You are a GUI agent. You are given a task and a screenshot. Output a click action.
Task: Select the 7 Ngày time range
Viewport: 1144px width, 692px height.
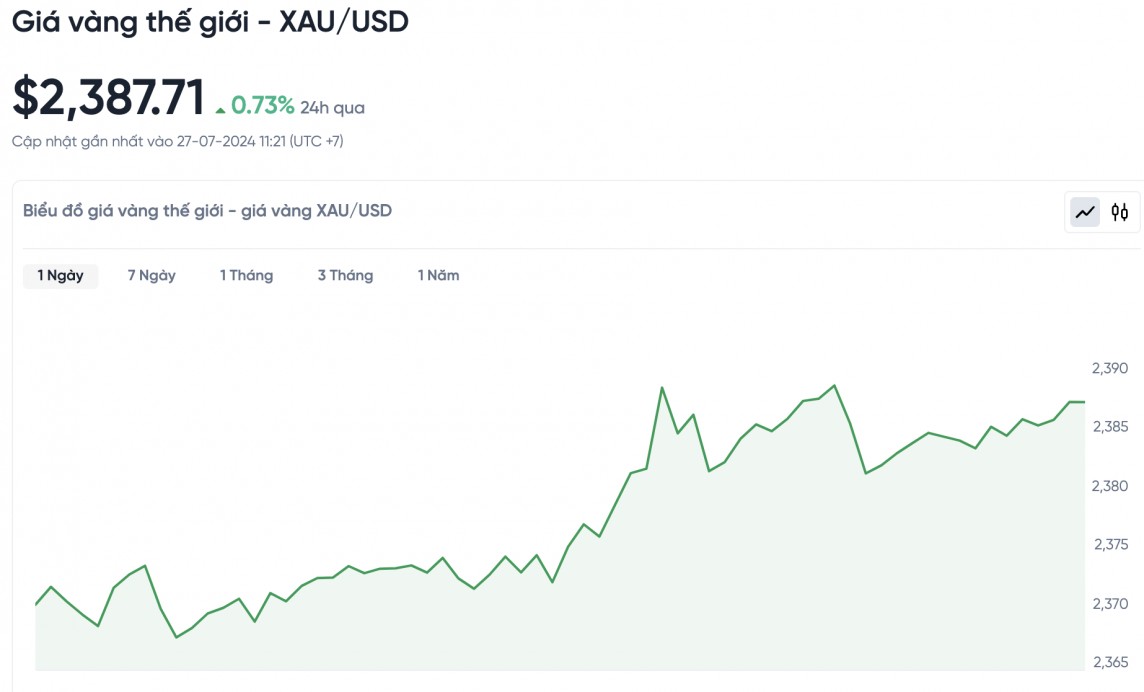pyautogui.click(x=151, y=275)
